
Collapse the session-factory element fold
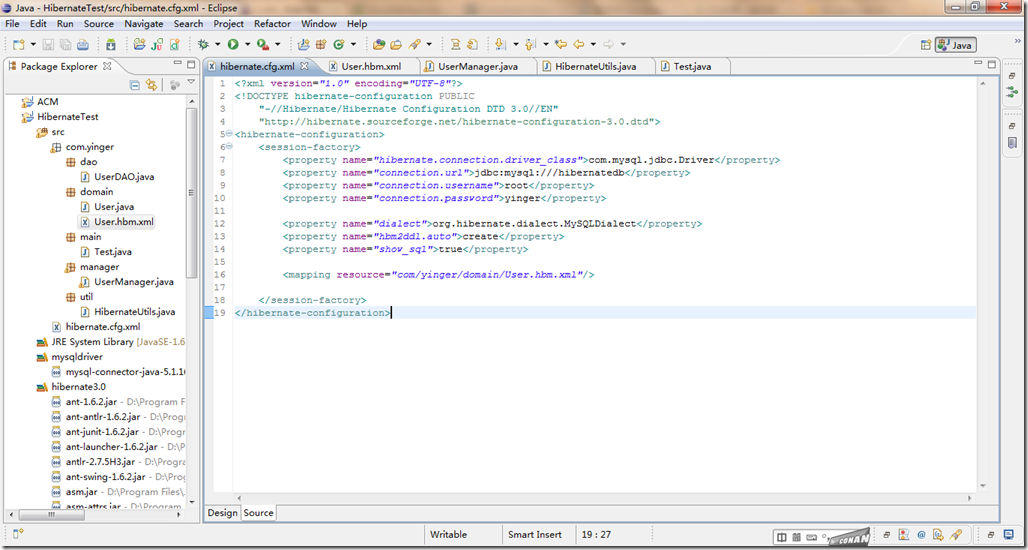coord(229,147)
